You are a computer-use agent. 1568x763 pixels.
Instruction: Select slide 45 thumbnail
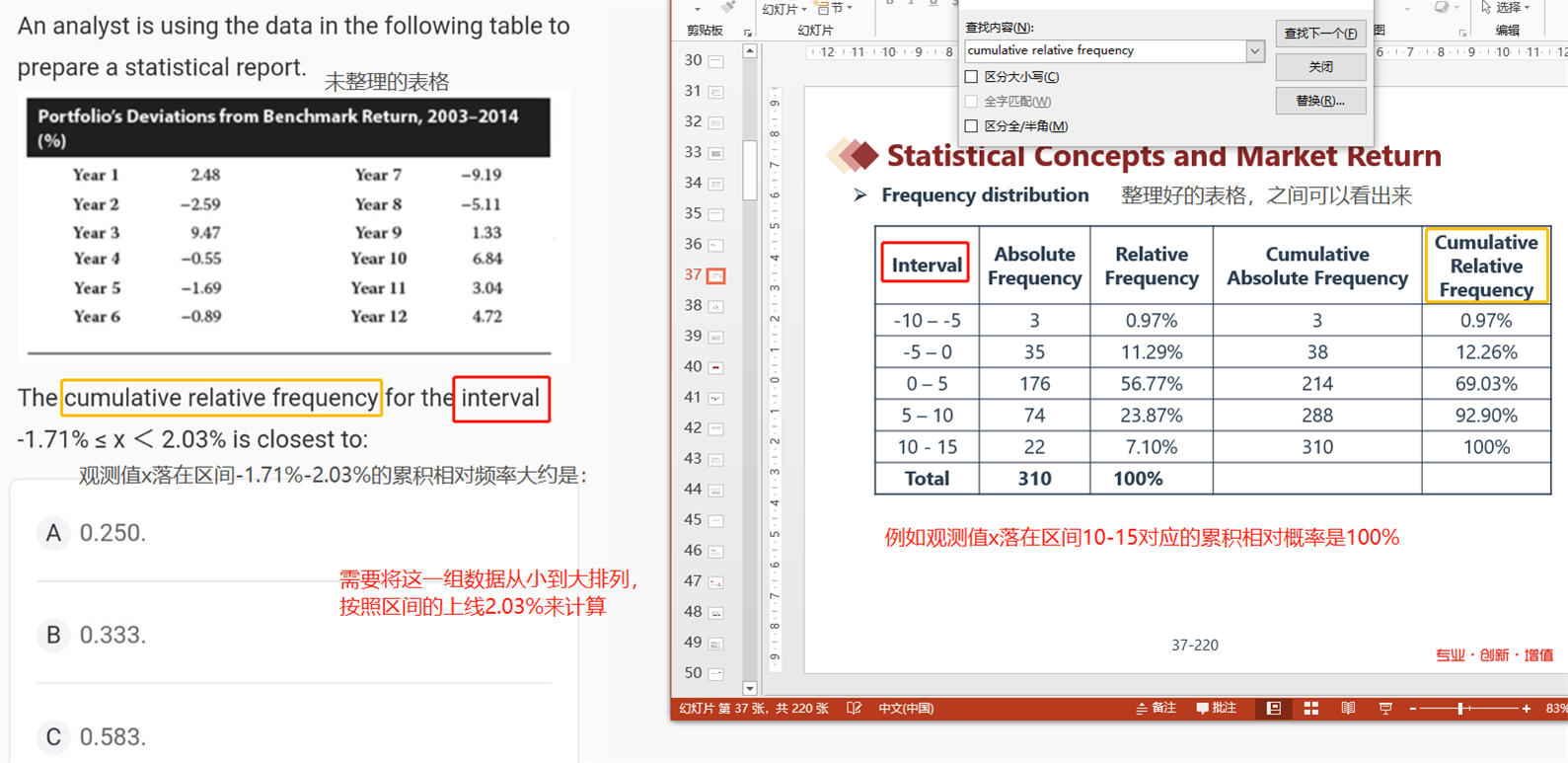click(716, 520)
